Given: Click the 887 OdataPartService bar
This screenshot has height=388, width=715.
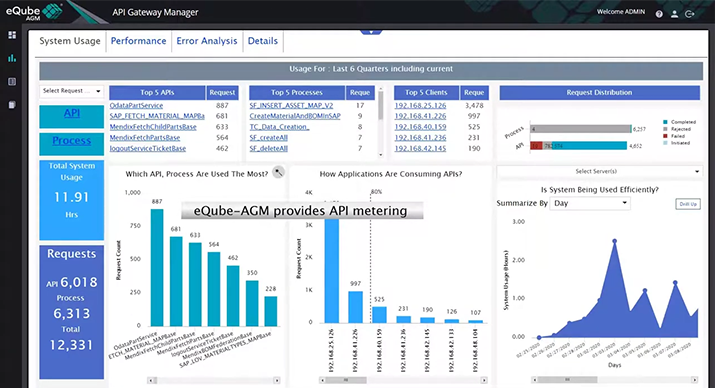Looking at the screenshot, I should click(157, 268).
